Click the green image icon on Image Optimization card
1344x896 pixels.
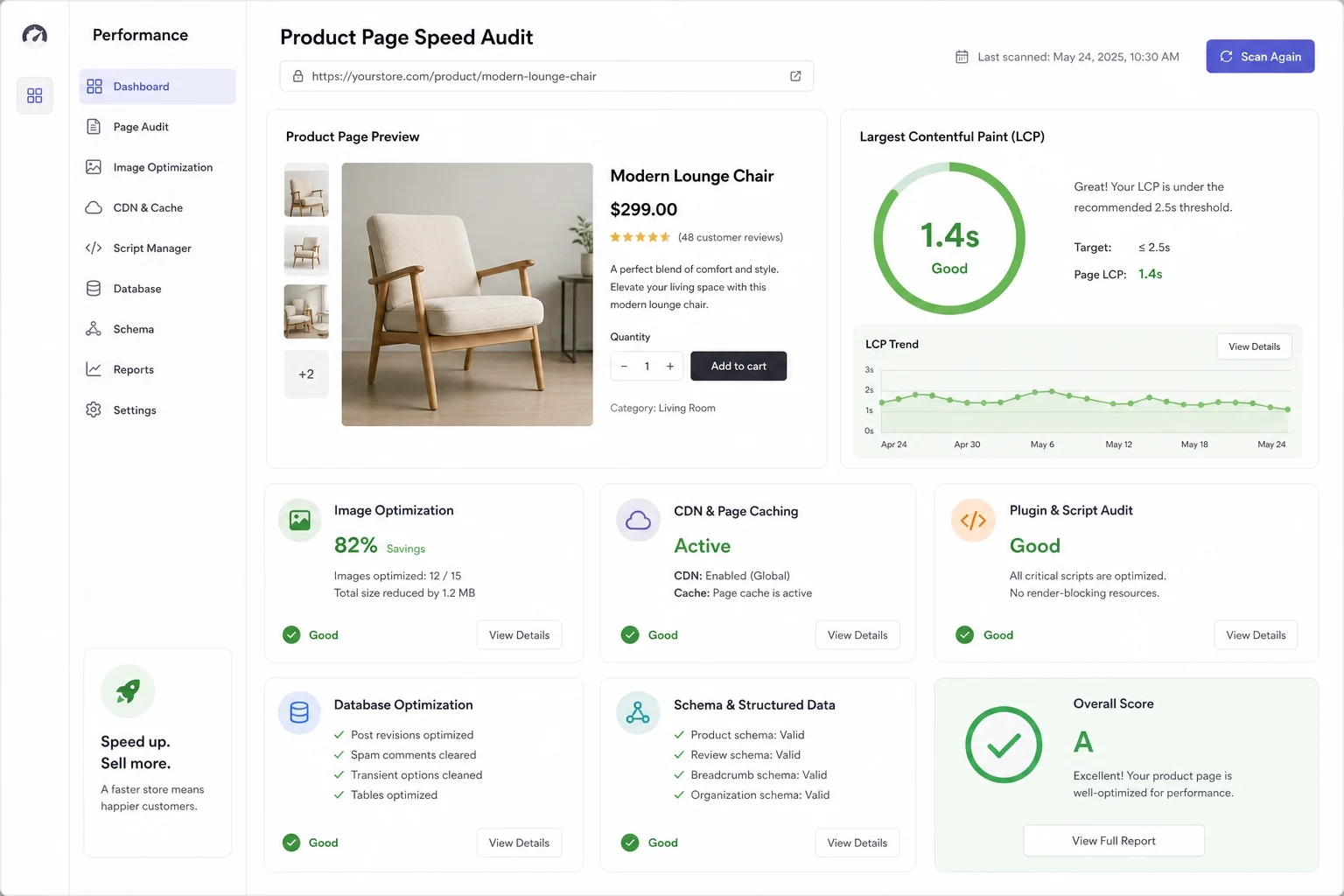(x=300, y=521)
